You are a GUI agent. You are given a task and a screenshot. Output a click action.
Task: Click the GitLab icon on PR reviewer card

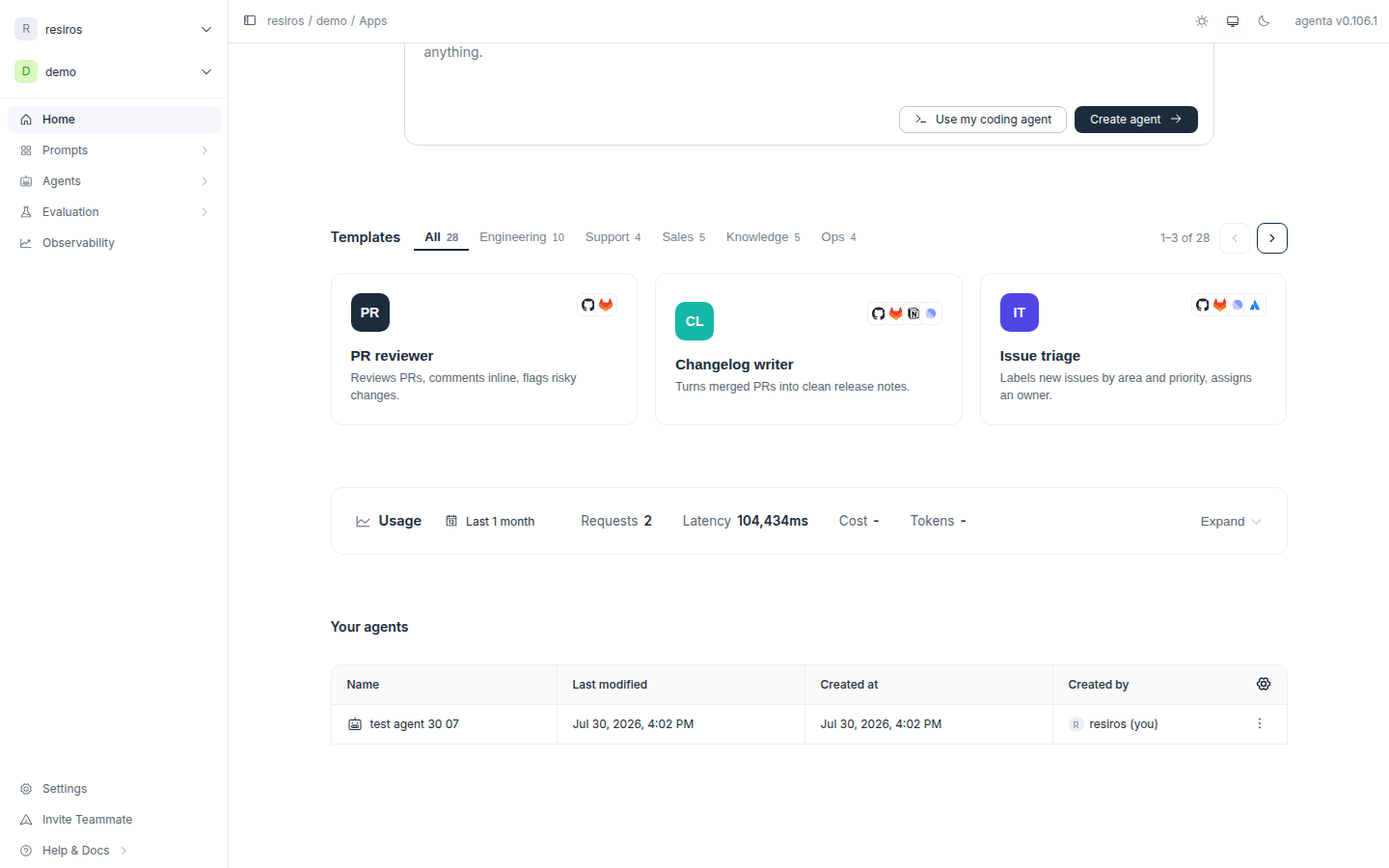(x=606, y=305)
